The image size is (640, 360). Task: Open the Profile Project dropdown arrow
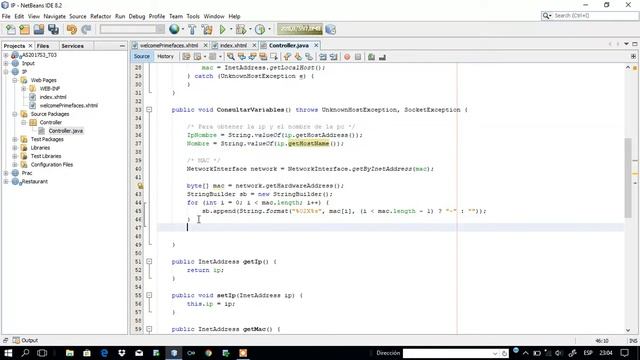coord(269,29)
